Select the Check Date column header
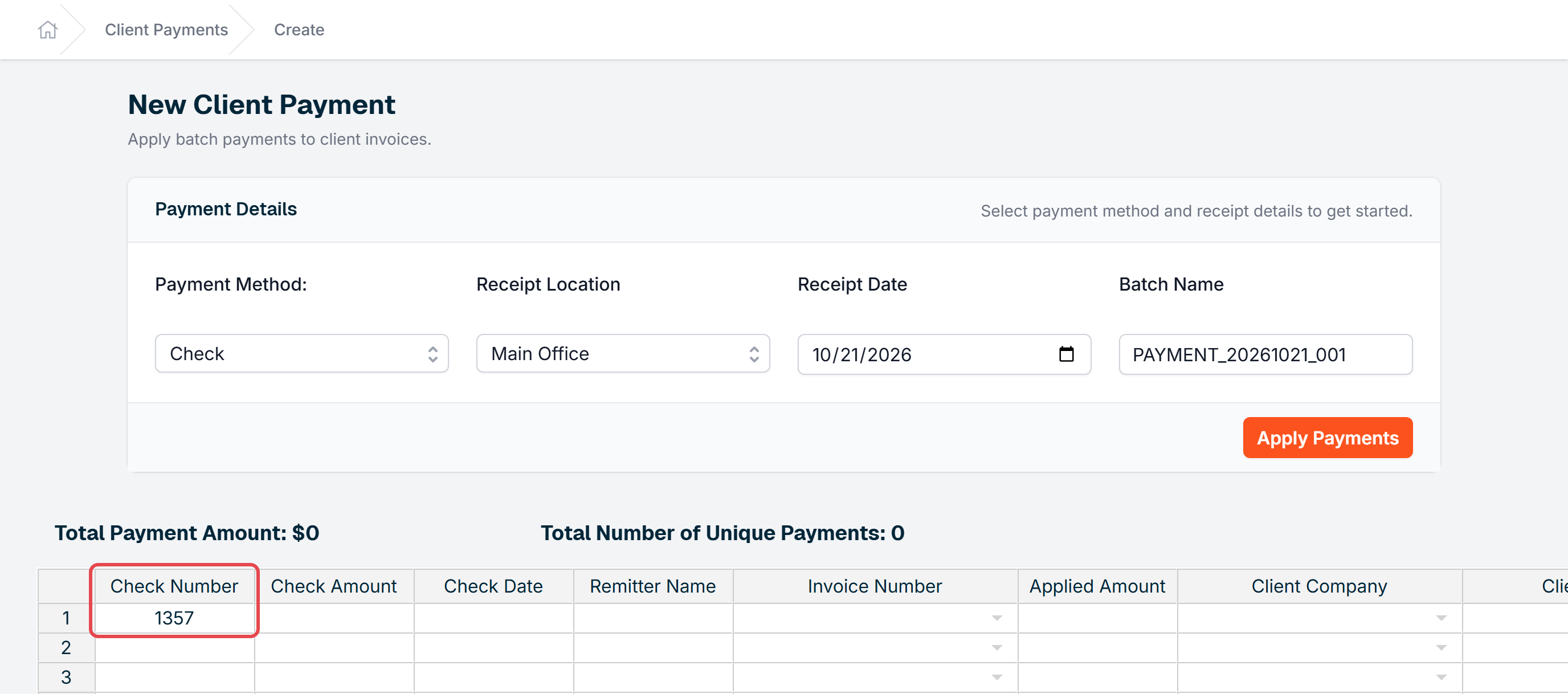 pyautogui.click(x=493, y=586)
